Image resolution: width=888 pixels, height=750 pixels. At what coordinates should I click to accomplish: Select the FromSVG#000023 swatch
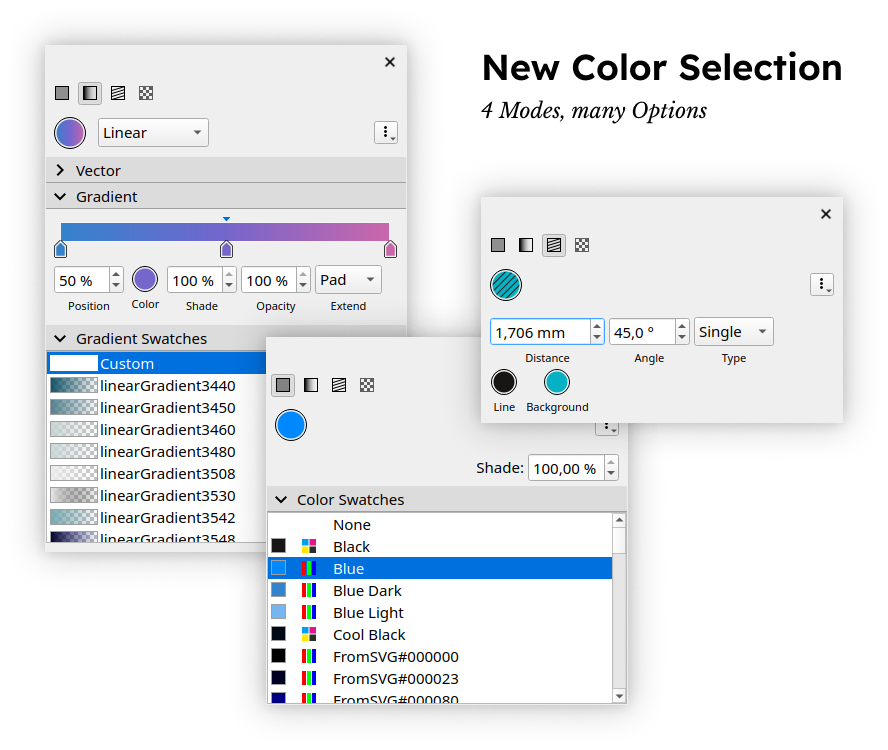[440, 679]
